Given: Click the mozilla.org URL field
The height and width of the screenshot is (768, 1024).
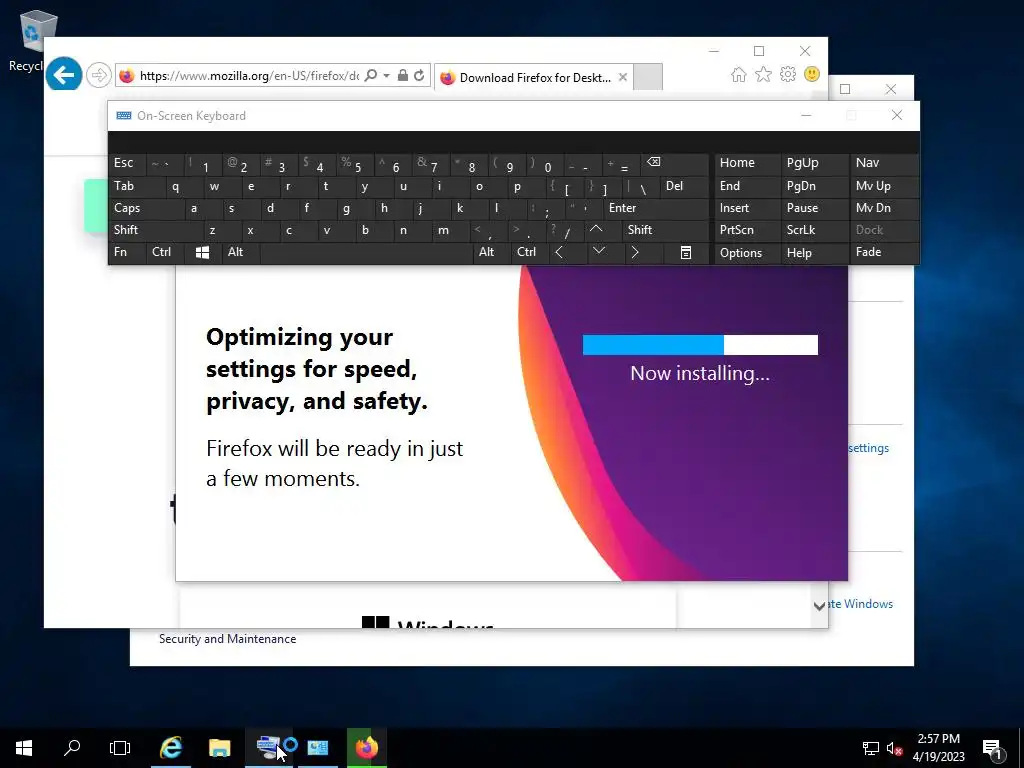Looking at the screenshot, I should (x=249, y=76).
